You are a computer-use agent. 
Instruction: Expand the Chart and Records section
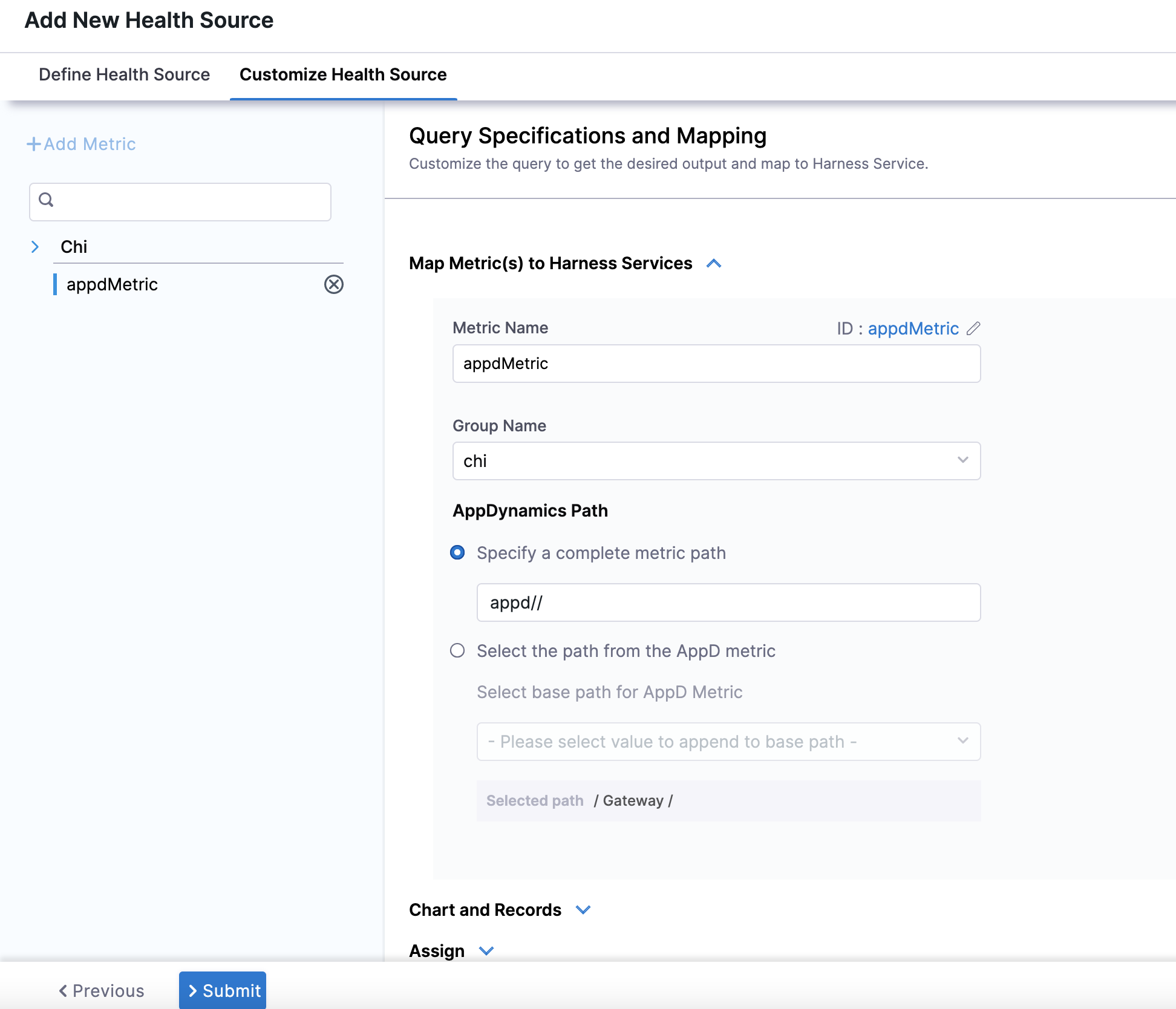point(583,910)
